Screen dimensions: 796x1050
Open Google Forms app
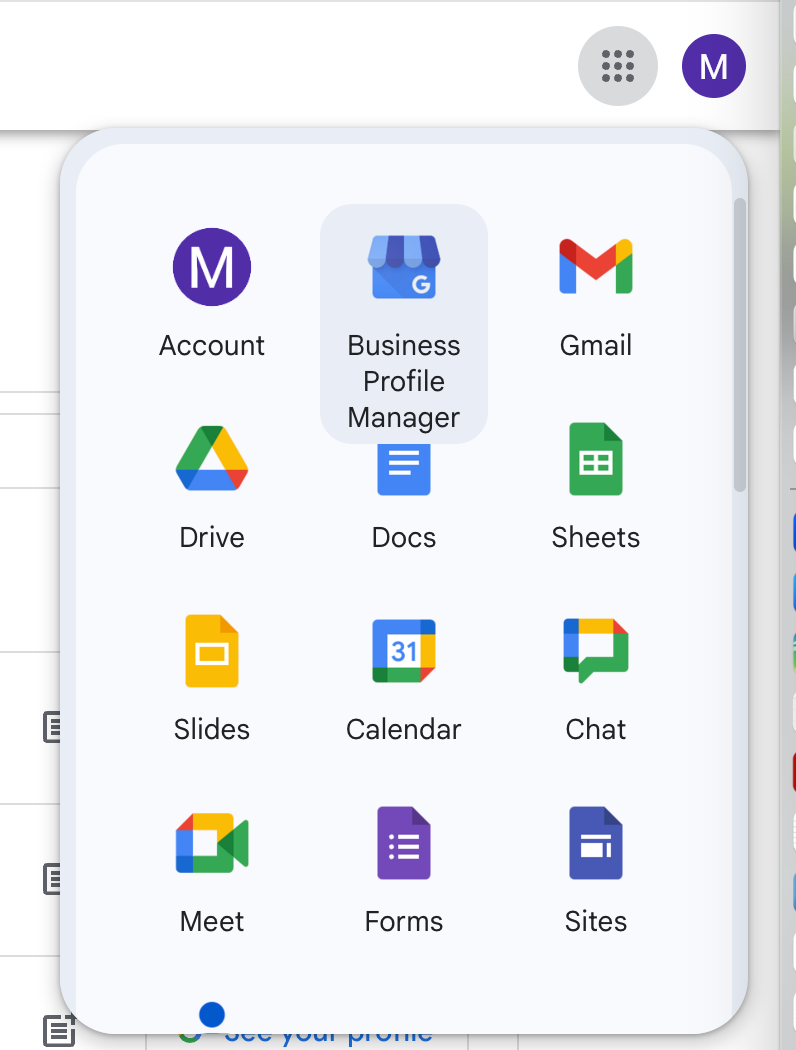click(x=404, y=871)
